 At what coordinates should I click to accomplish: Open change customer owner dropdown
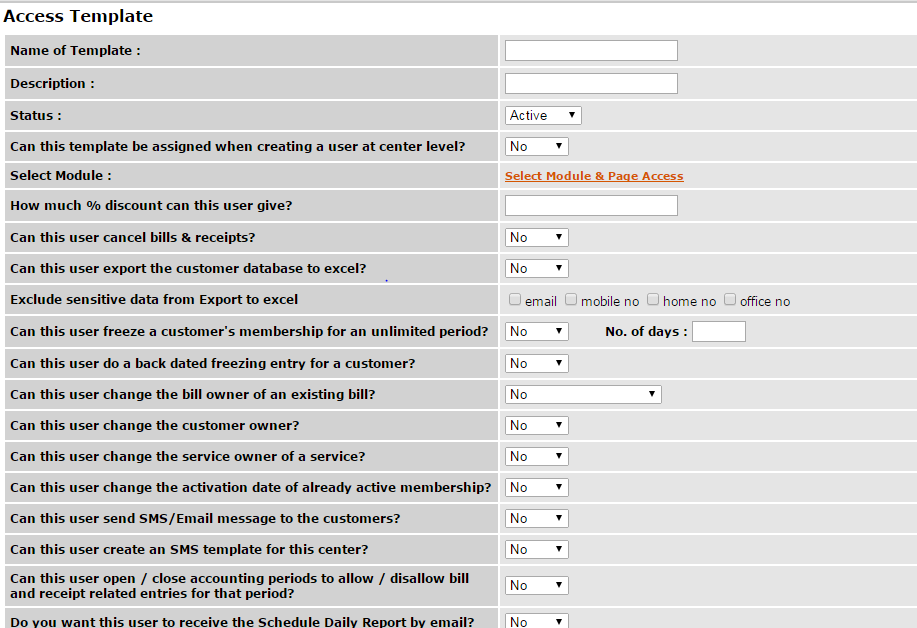pyautogui.click(x=537, y=425)
